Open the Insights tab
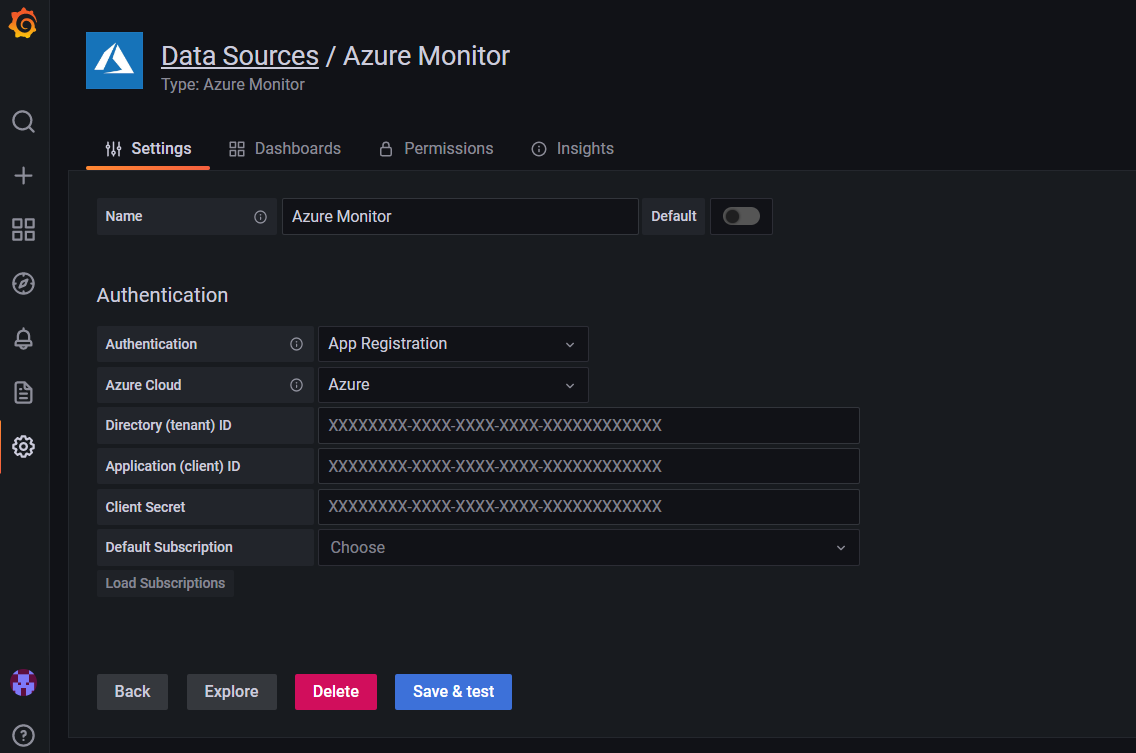The width and height of the screenshot is (1136, 753). tap(585, 148)
